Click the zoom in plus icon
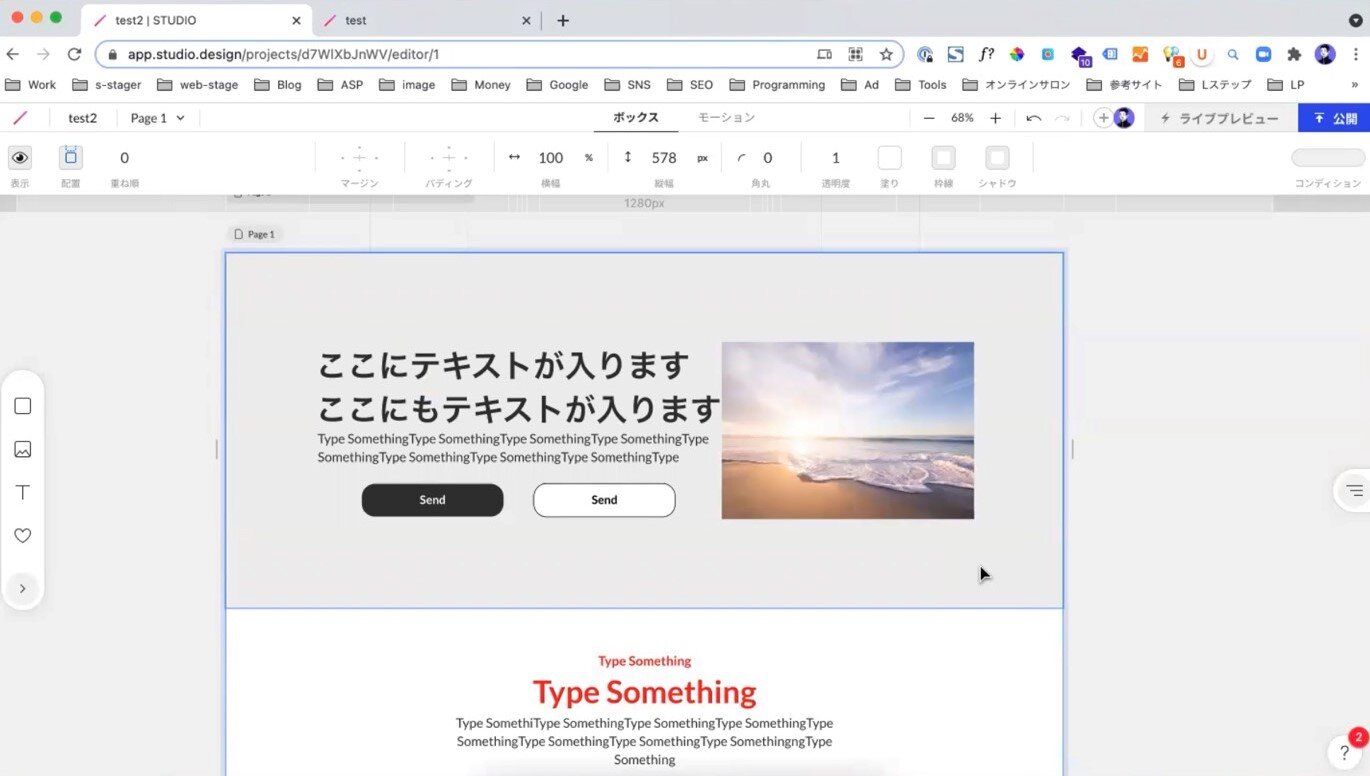 click(x=995, y=118)
